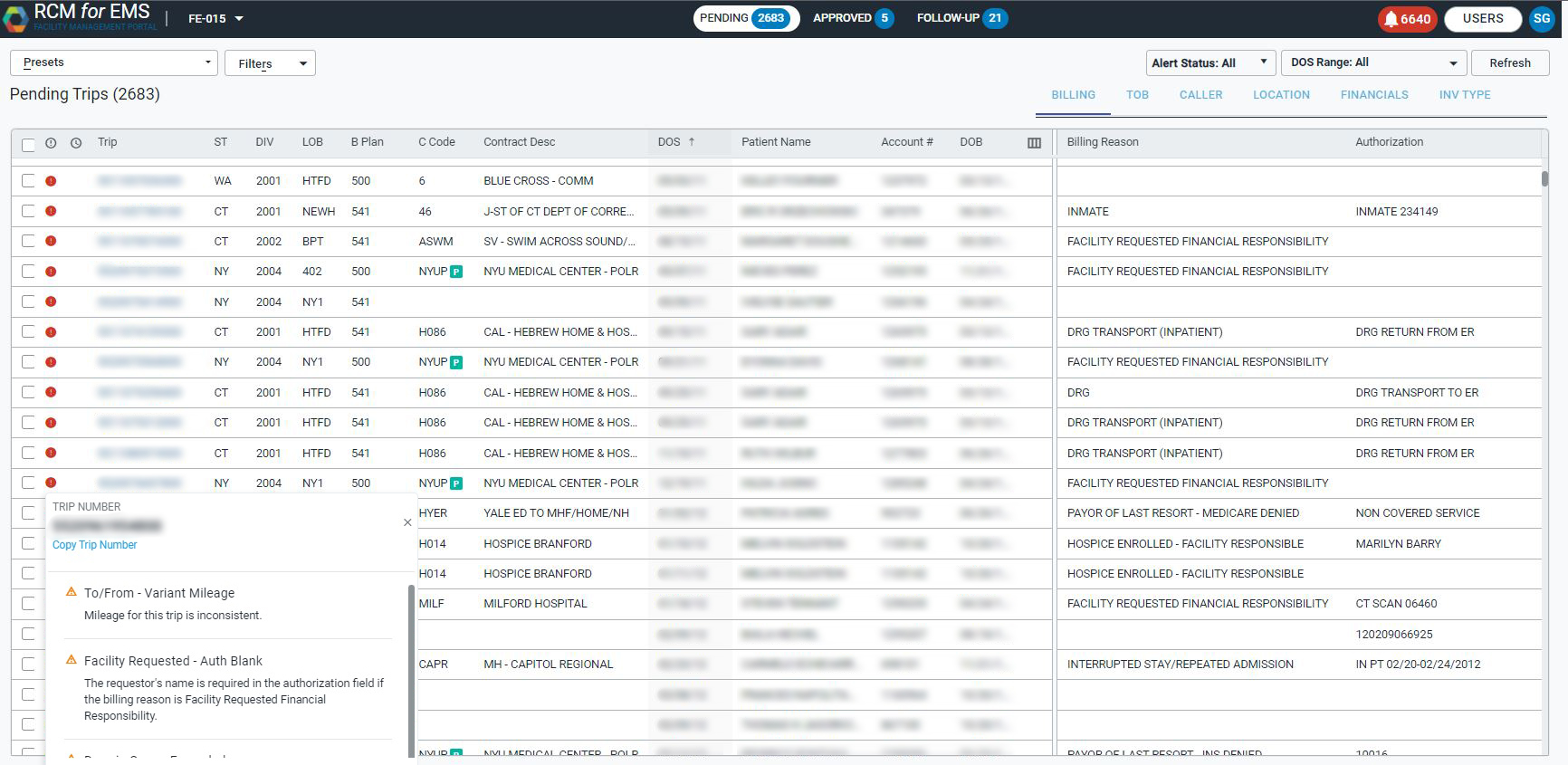This screenshot has height=765, width=1568.
Task: Click the clock icon in table header
Action: 76,143
